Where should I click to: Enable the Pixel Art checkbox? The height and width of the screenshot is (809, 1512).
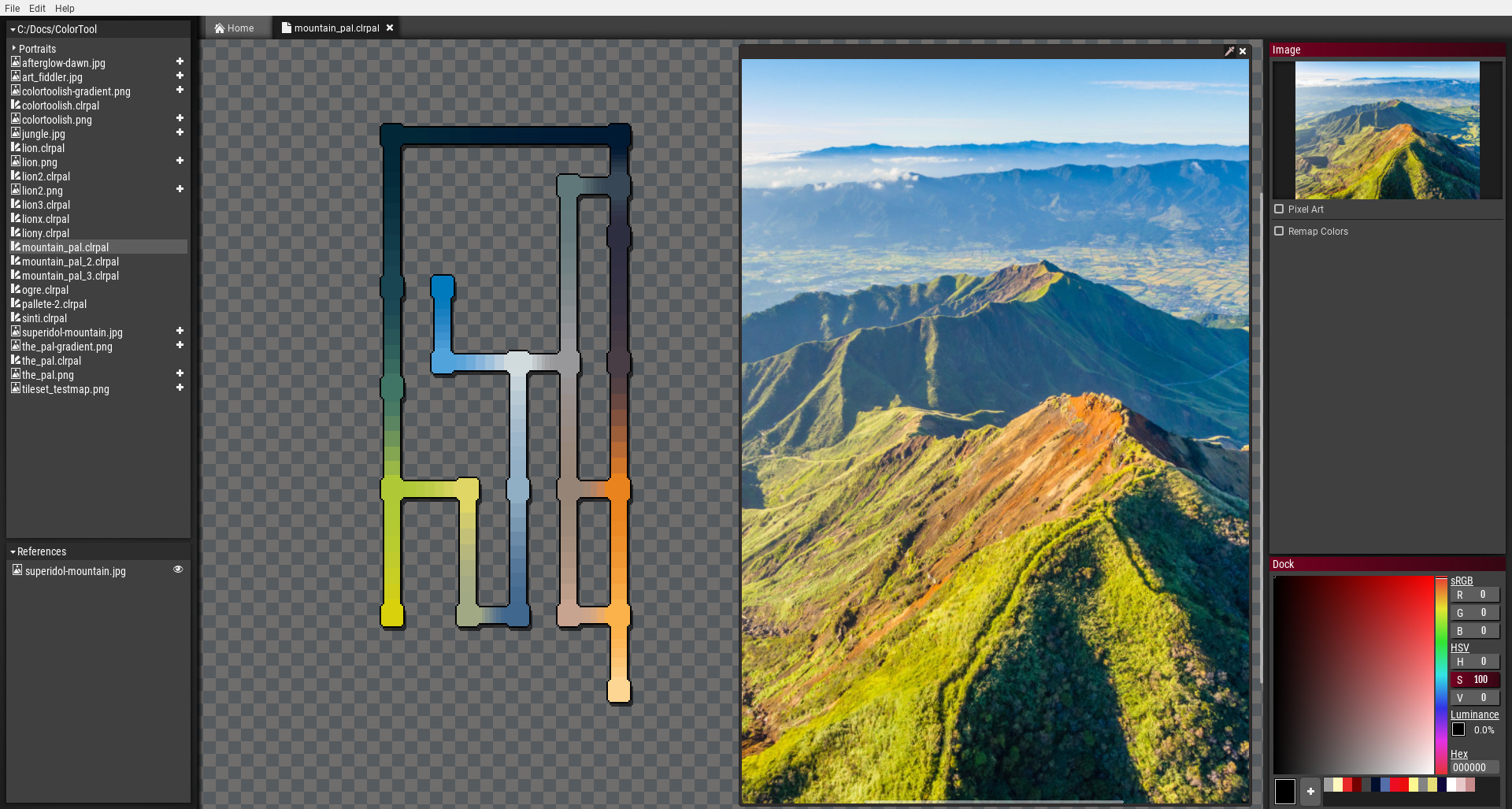coord(1279,209)
